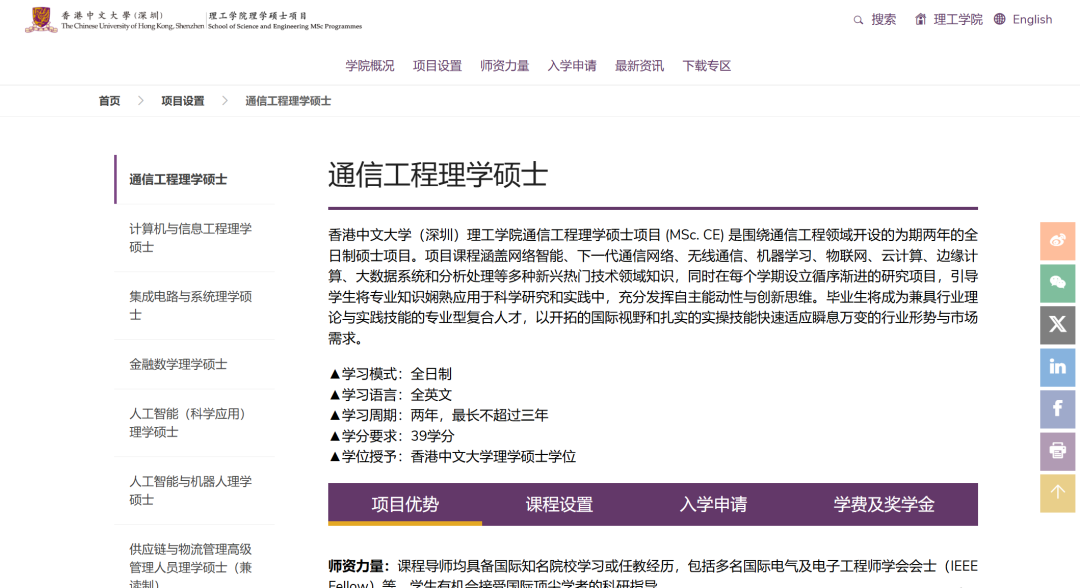Open search with magnifier icon
Viewport: 1080px width, 588px height.
click(x=858, y=19)
